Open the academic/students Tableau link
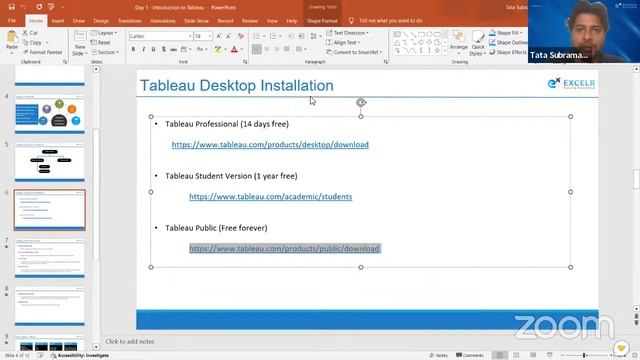 [x=270, y=197]
